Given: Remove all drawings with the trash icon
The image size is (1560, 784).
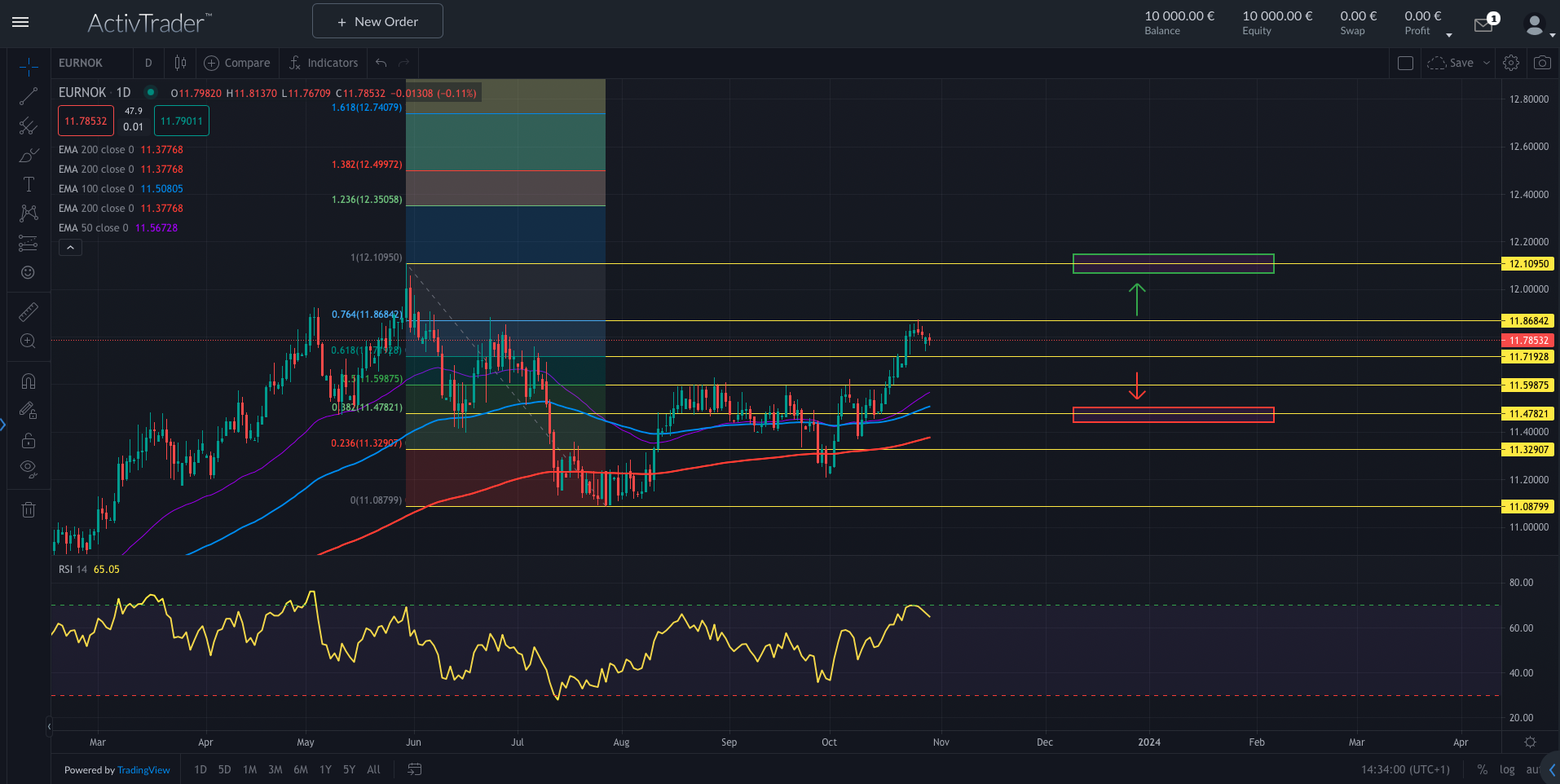Looking at the screenshot, I should [x=29, y=509].
